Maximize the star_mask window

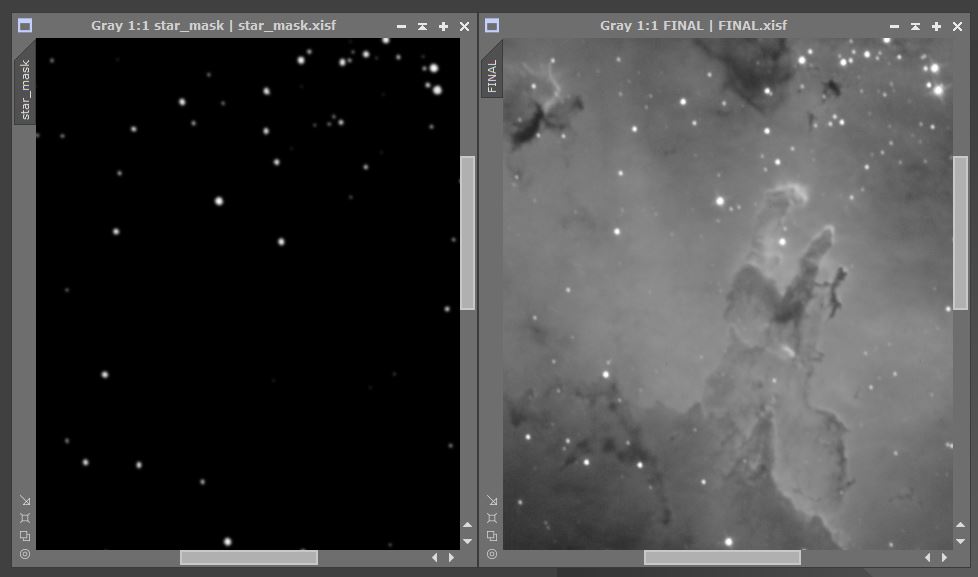point(443,26)
